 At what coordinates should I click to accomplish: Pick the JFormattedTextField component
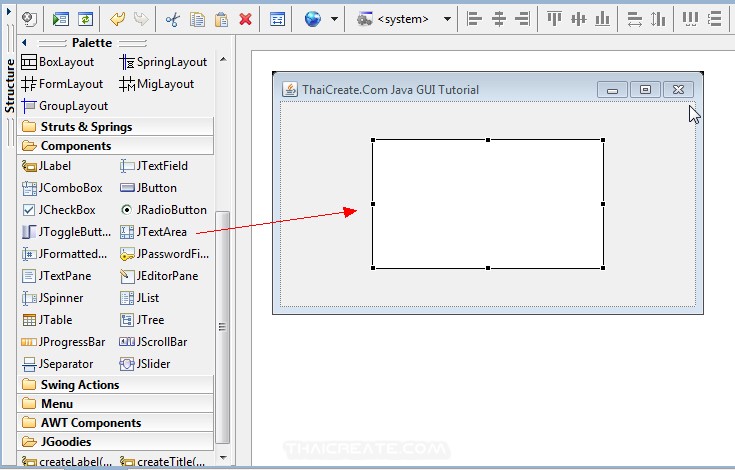point(65,254)
